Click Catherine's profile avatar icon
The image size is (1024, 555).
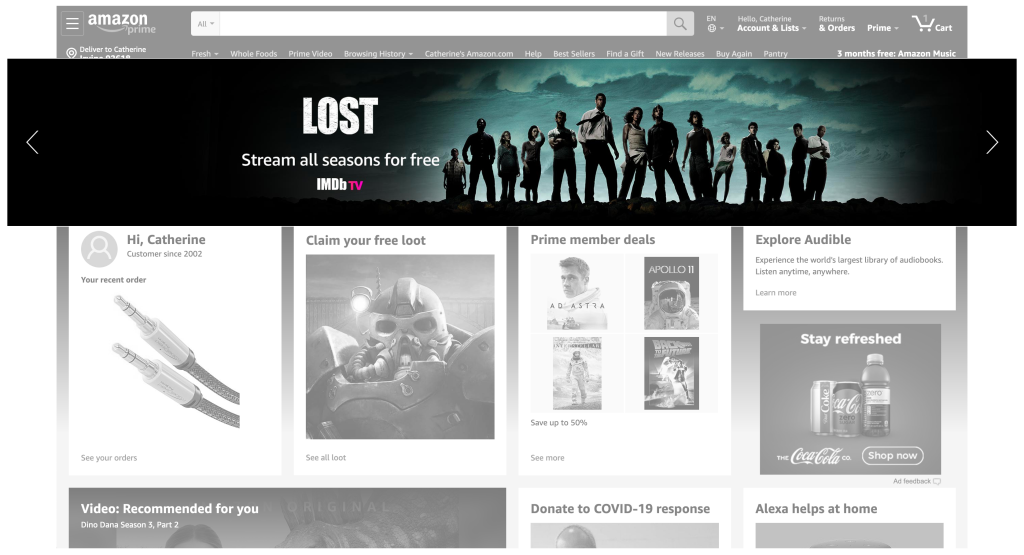(99, 249)
